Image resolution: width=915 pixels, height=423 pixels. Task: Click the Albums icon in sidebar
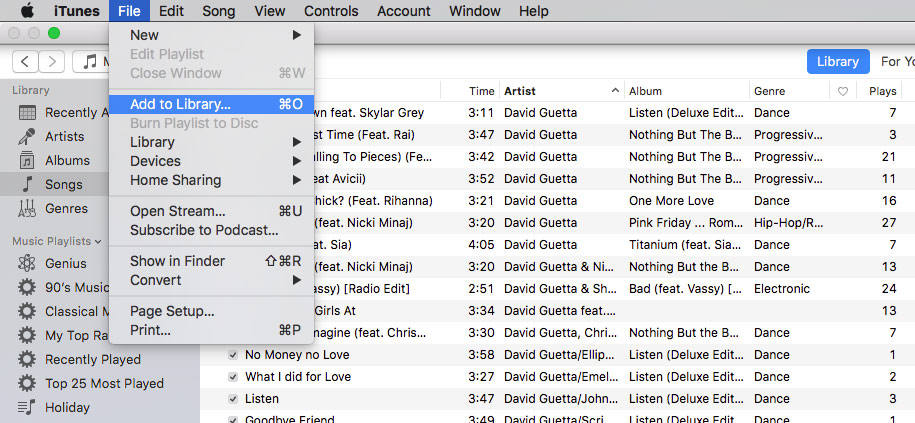point(27,160)
